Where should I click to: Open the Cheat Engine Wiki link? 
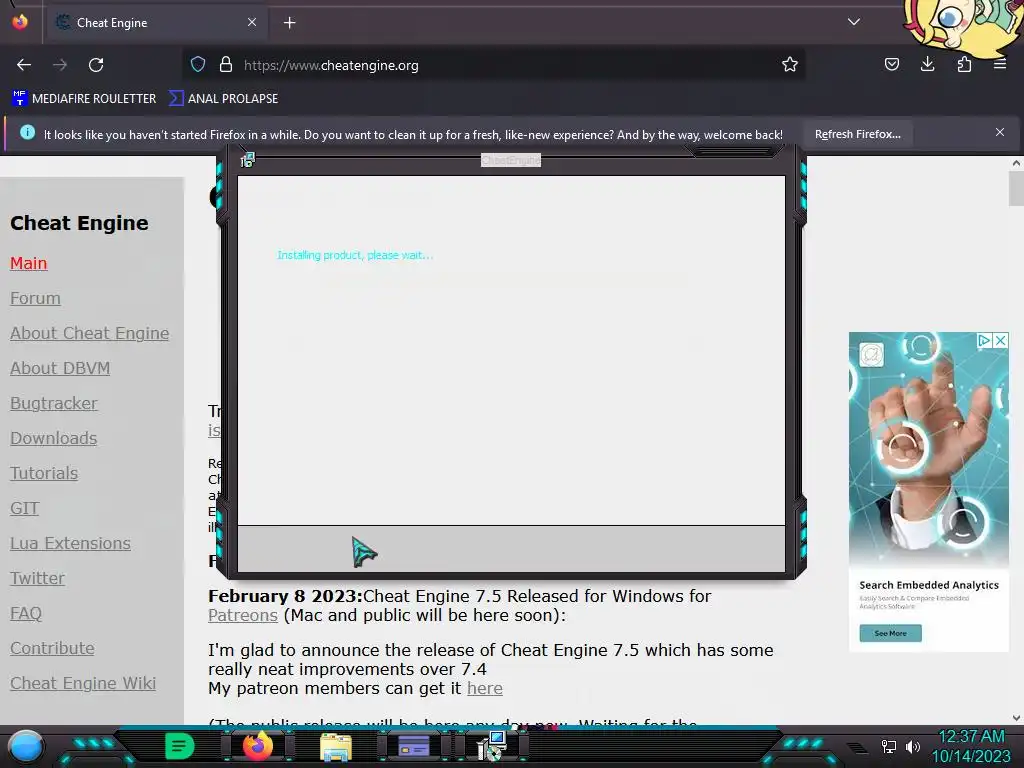click(83, 683)
